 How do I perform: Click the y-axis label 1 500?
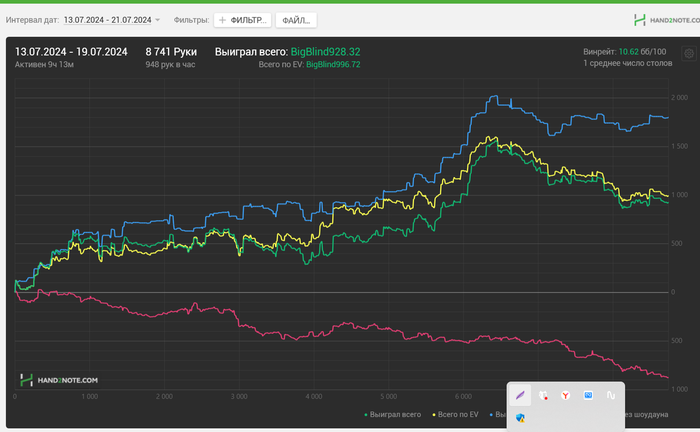click(x=679, y=146)
